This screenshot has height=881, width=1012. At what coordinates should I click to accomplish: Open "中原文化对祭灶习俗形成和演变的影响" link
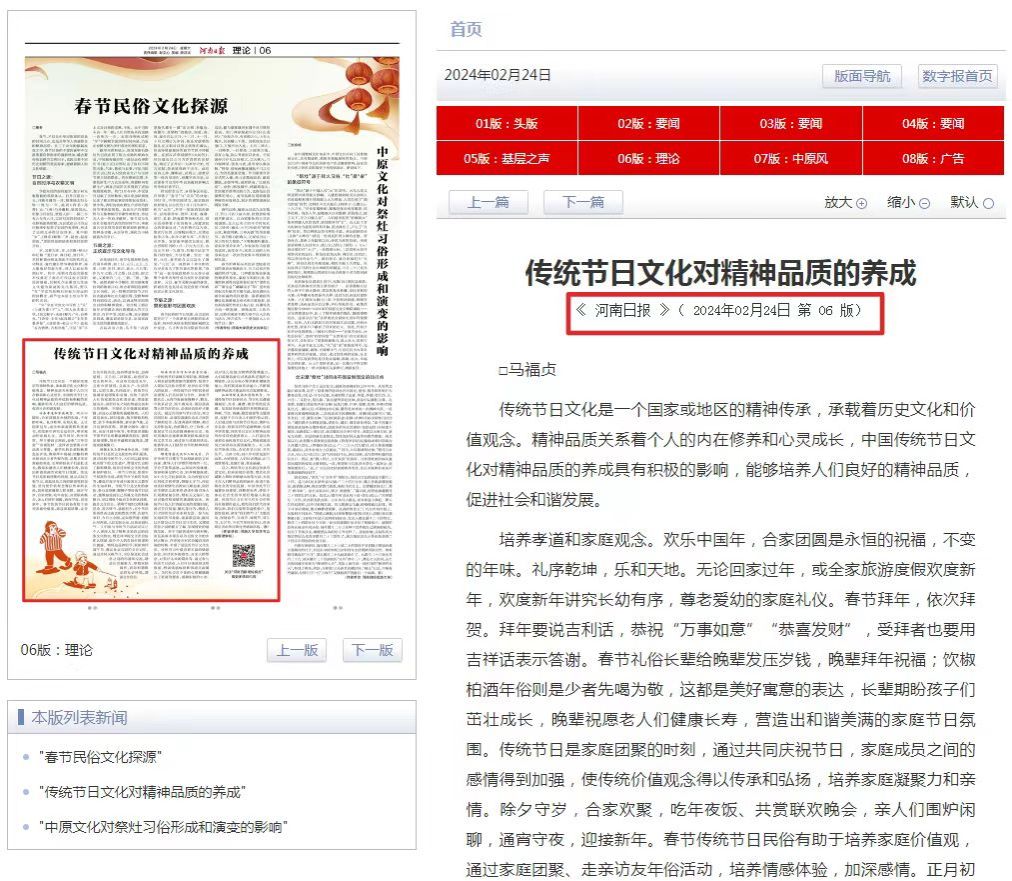(163, 827)
